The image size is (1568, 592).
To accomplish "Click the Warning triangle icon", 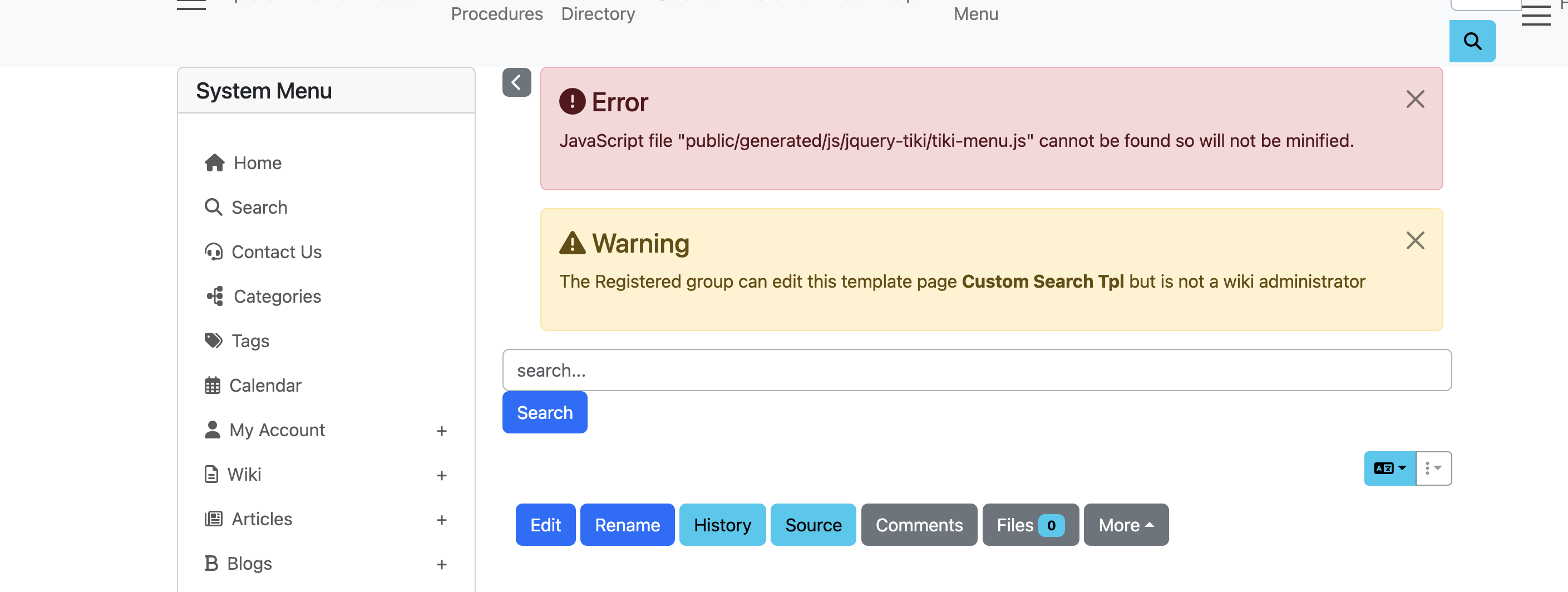I will click(x=572, y=243).
